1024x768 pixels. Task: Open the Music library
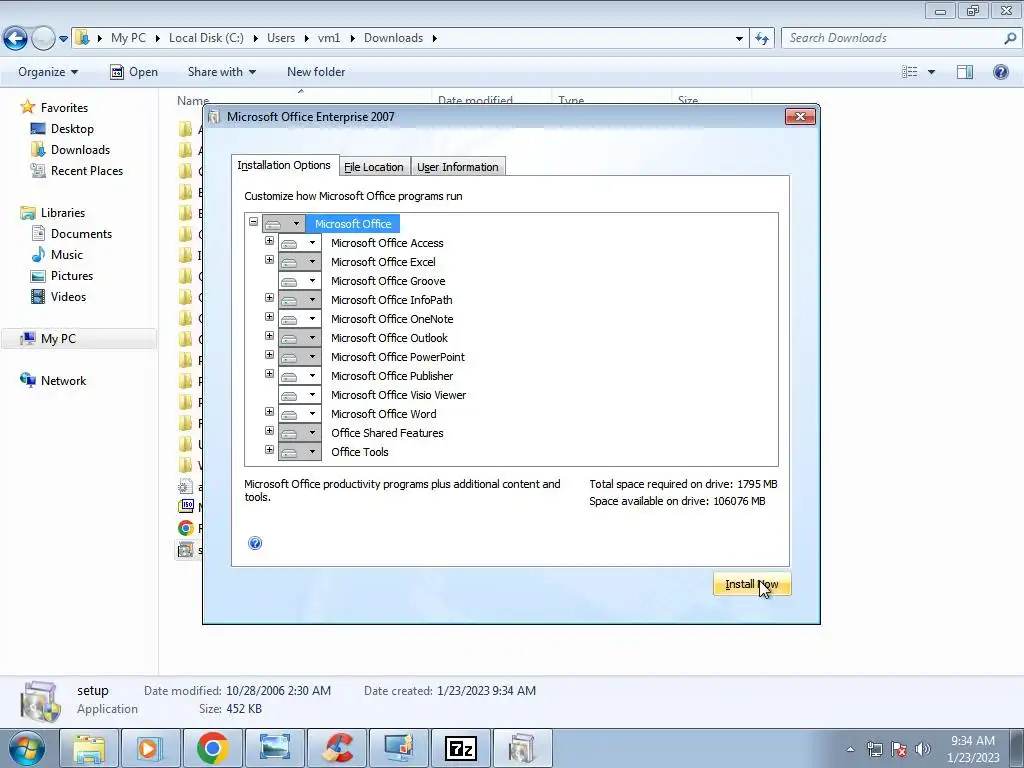(57, 255)
